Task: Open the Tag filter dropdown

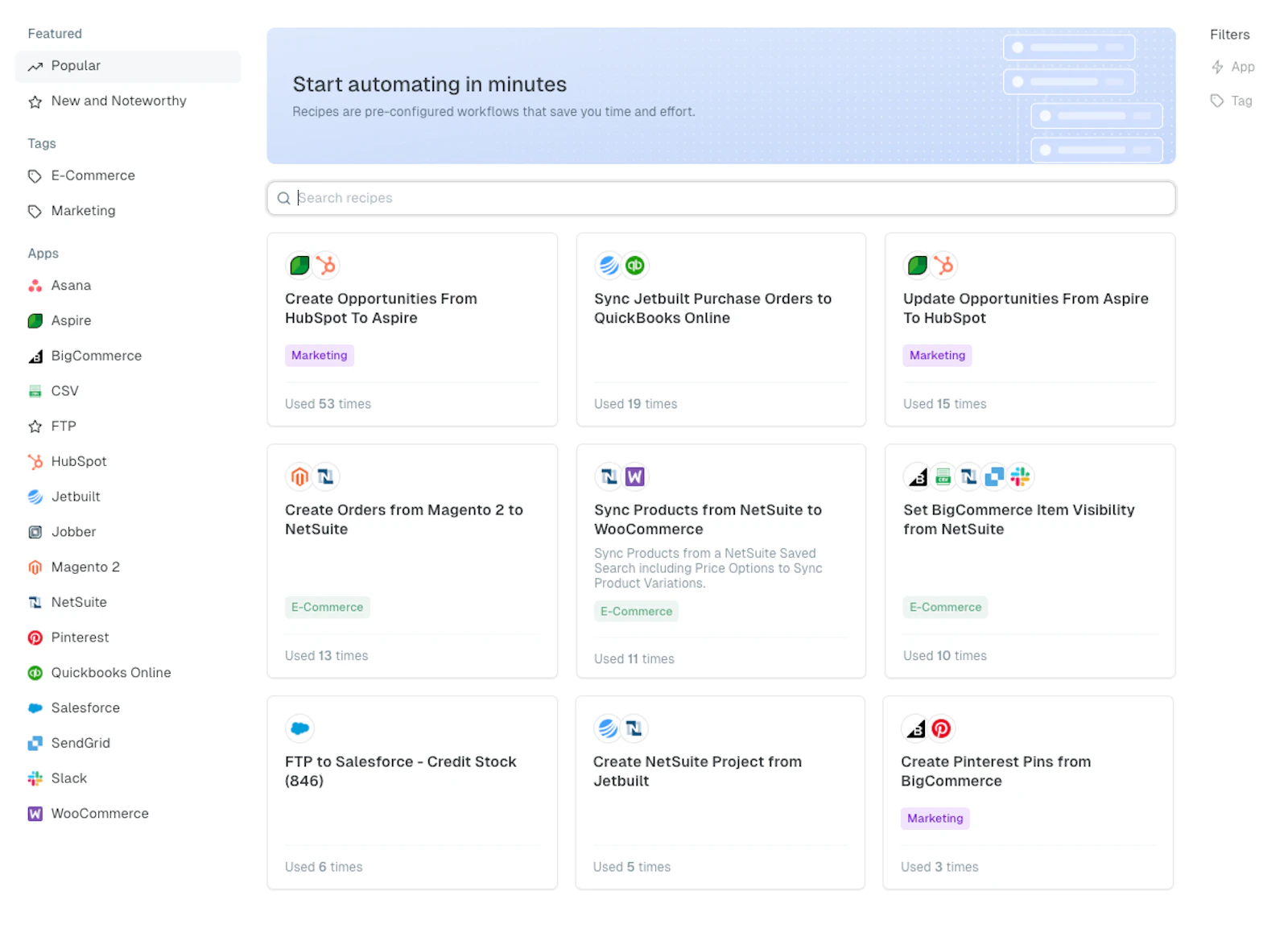Action: pos(1231,101)
